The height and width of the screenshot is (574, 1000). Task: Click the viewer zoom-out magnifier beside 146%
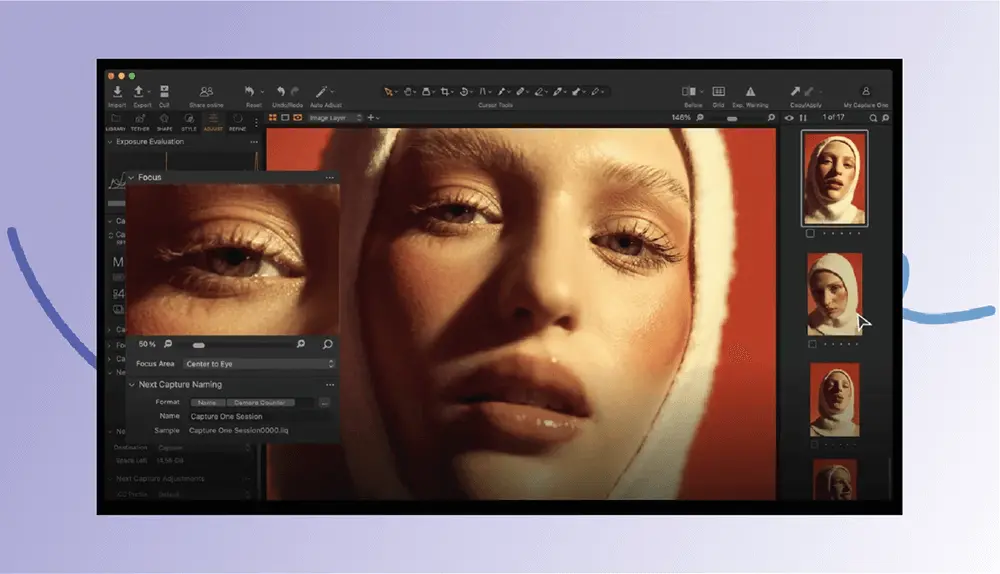[700, 117]
